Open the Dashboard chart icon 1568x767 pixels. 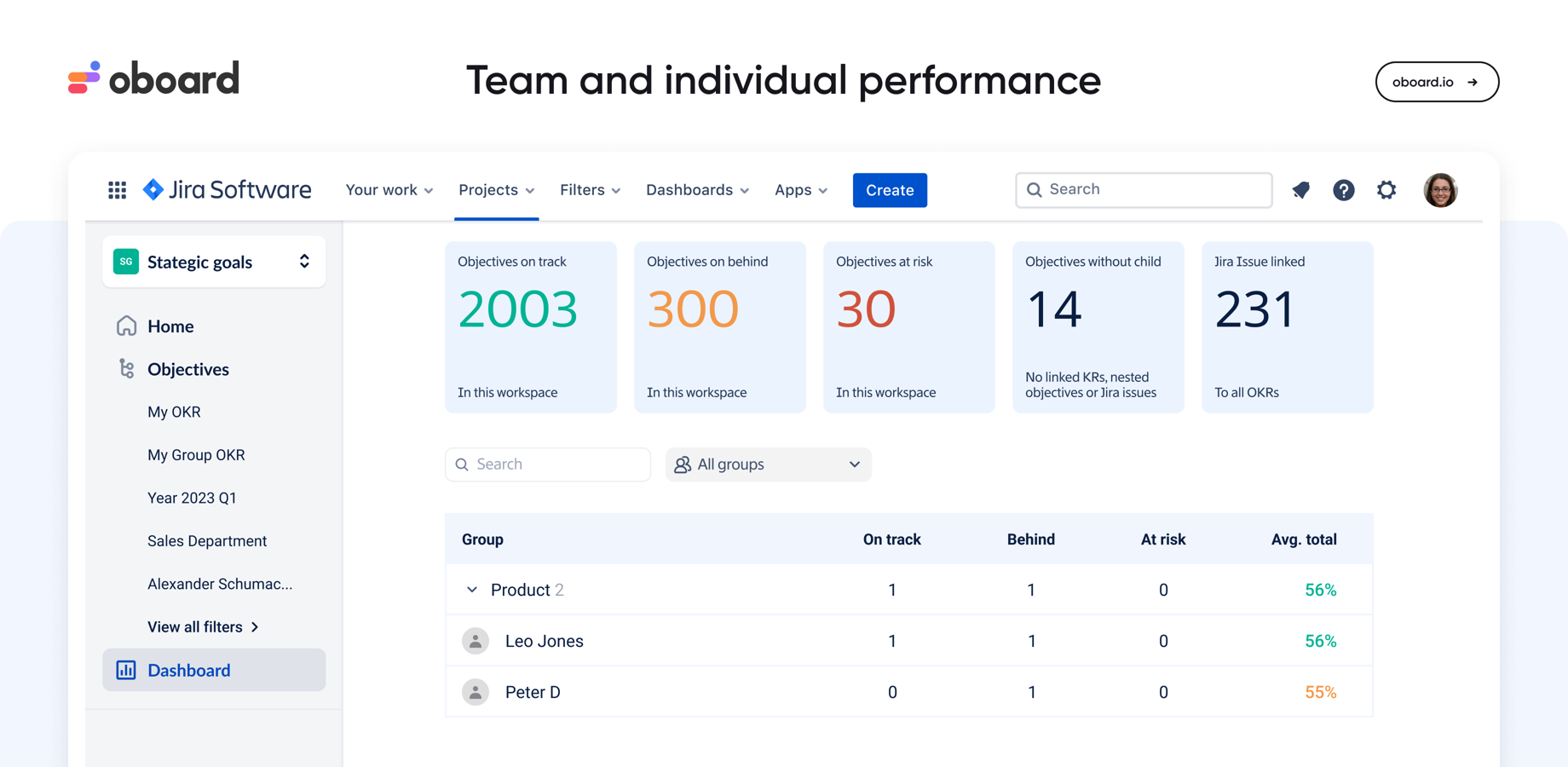coord(125,671)
